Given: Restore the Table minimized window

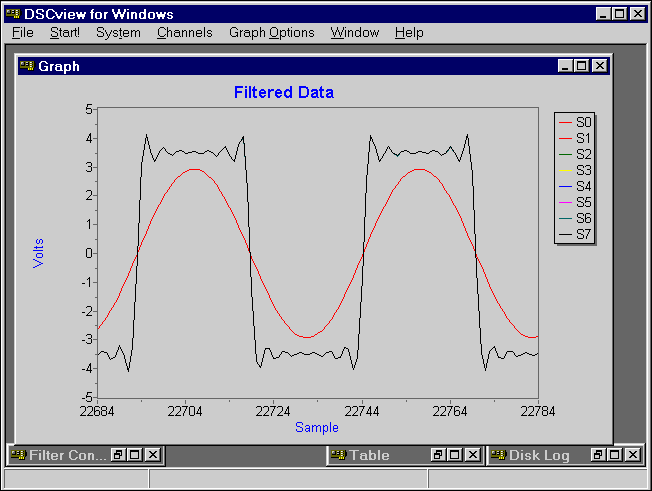Looking at the screenshot, I should click(438, 455).
